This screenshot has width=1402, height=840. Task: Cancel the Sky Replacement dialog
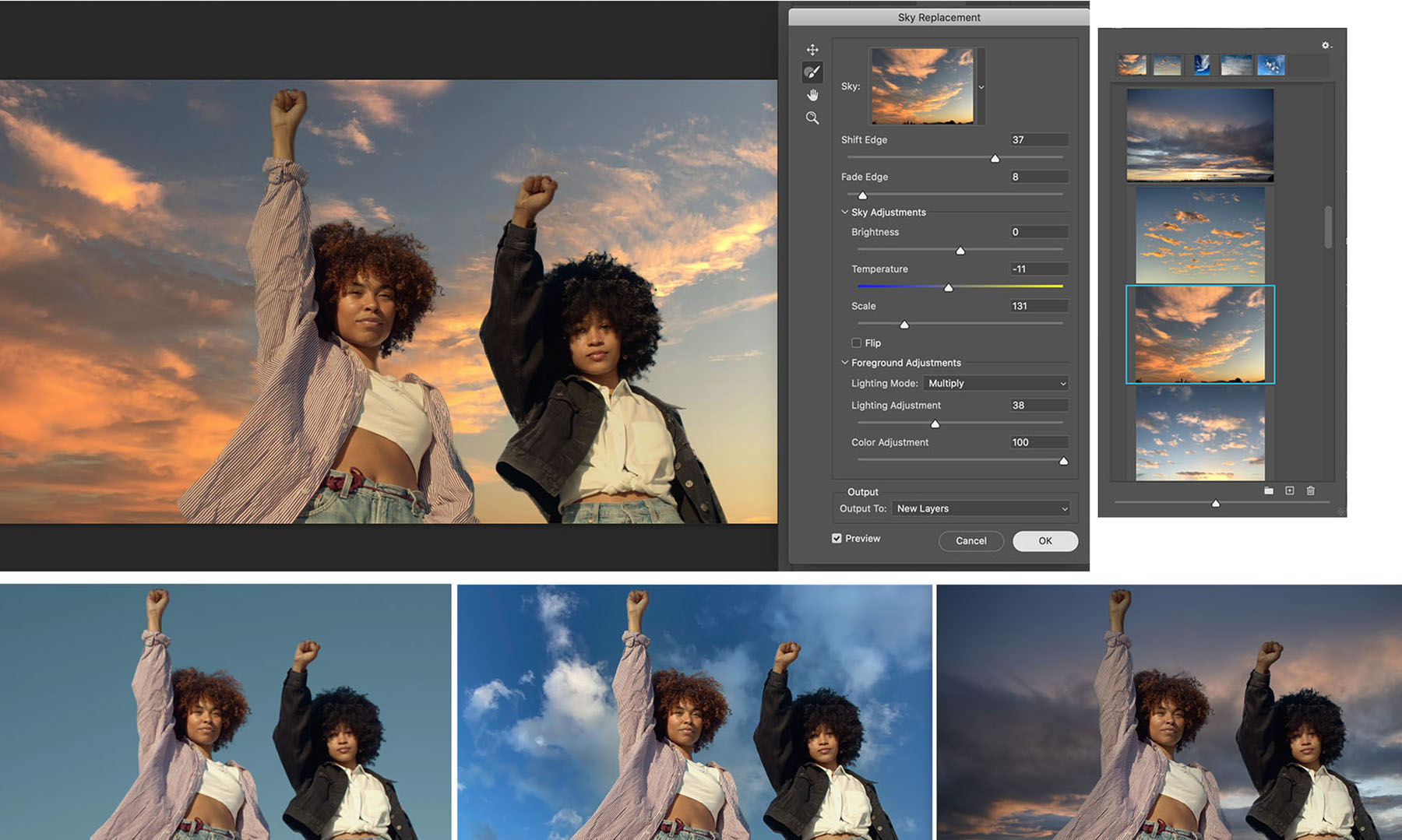pos(970,541)
